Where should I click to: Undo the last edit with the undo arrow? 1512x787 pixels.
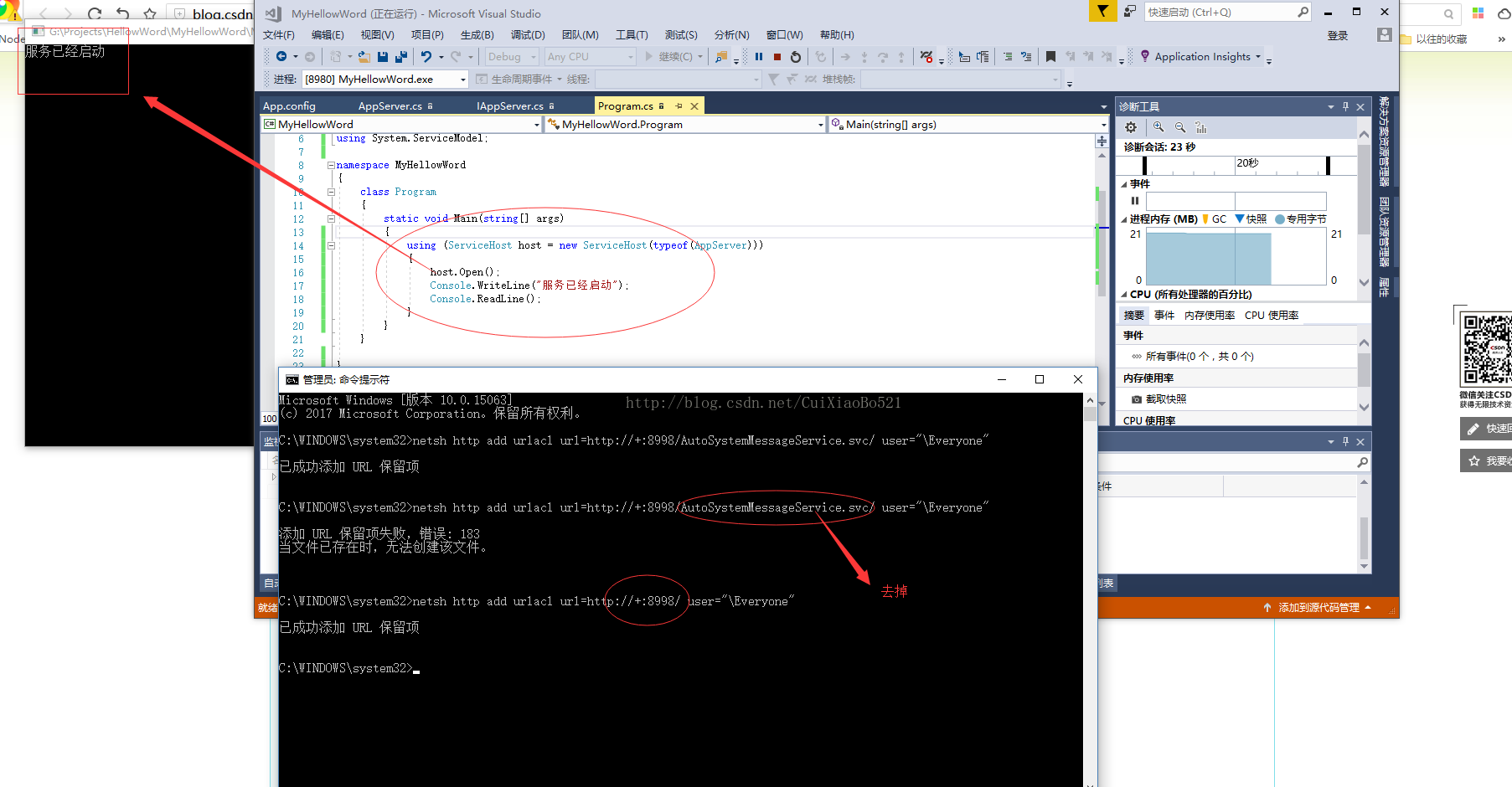[x=426, y=56]
